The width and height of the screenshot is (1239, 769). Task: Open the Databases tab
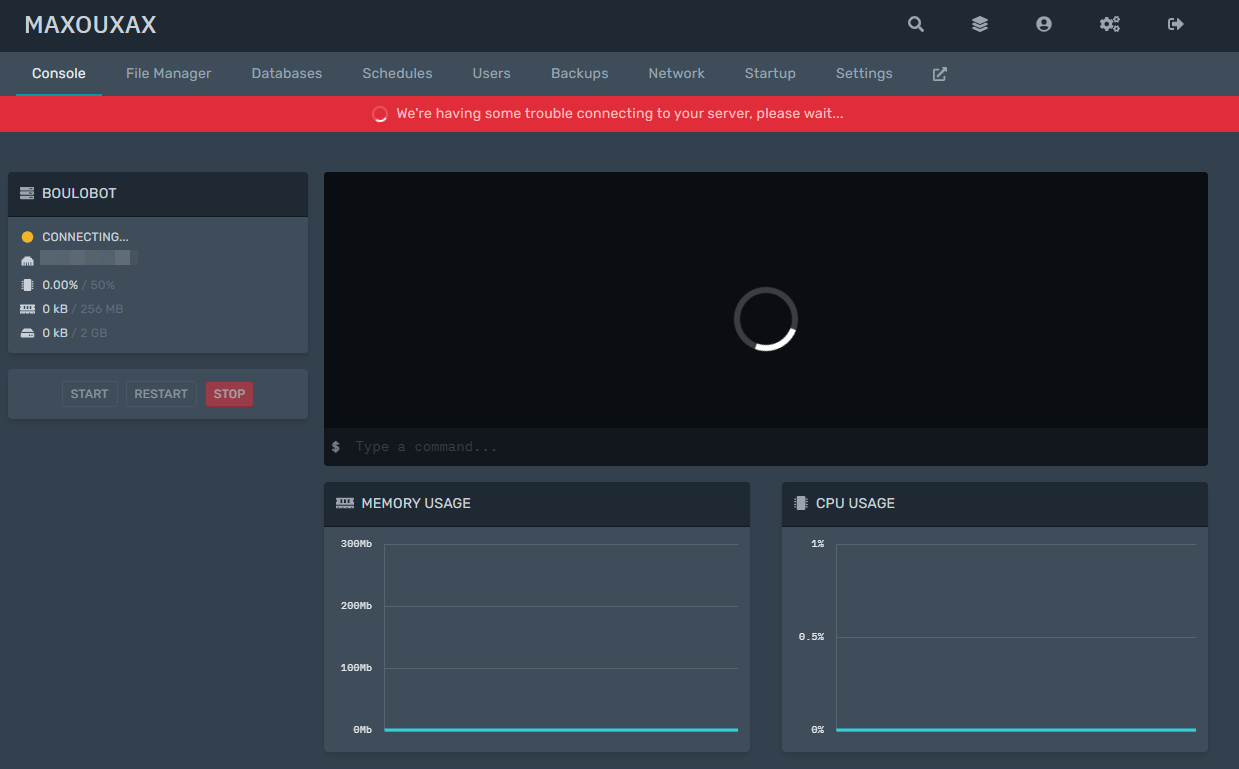(x=287, y=74)
